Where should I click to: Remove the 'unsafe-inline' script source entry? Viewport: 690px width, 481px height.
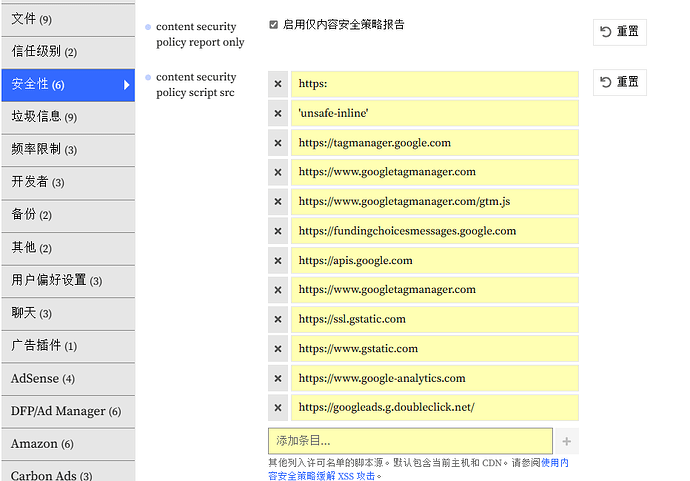tap(278, 114)
